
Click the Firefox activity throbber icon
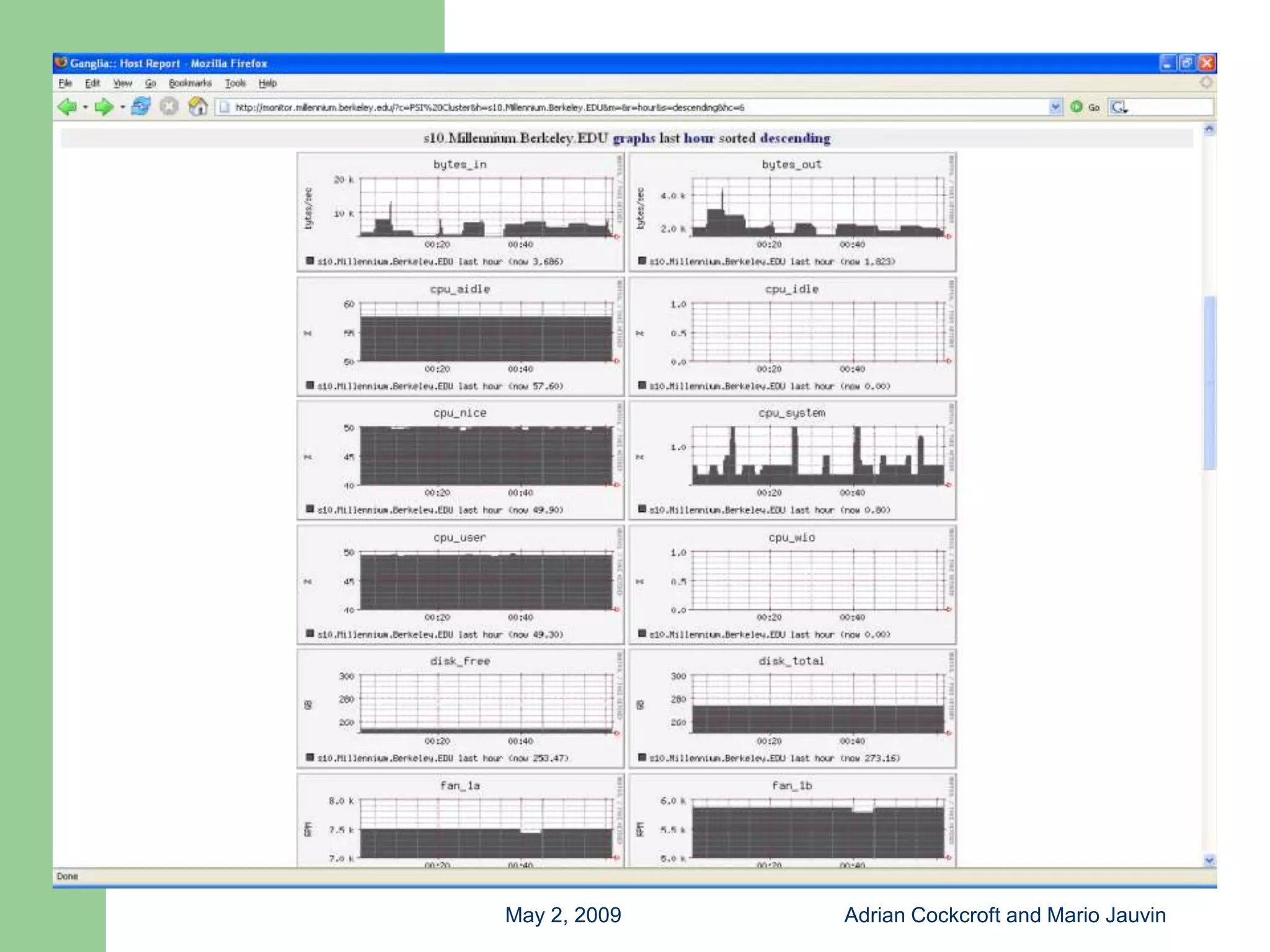1206,82
